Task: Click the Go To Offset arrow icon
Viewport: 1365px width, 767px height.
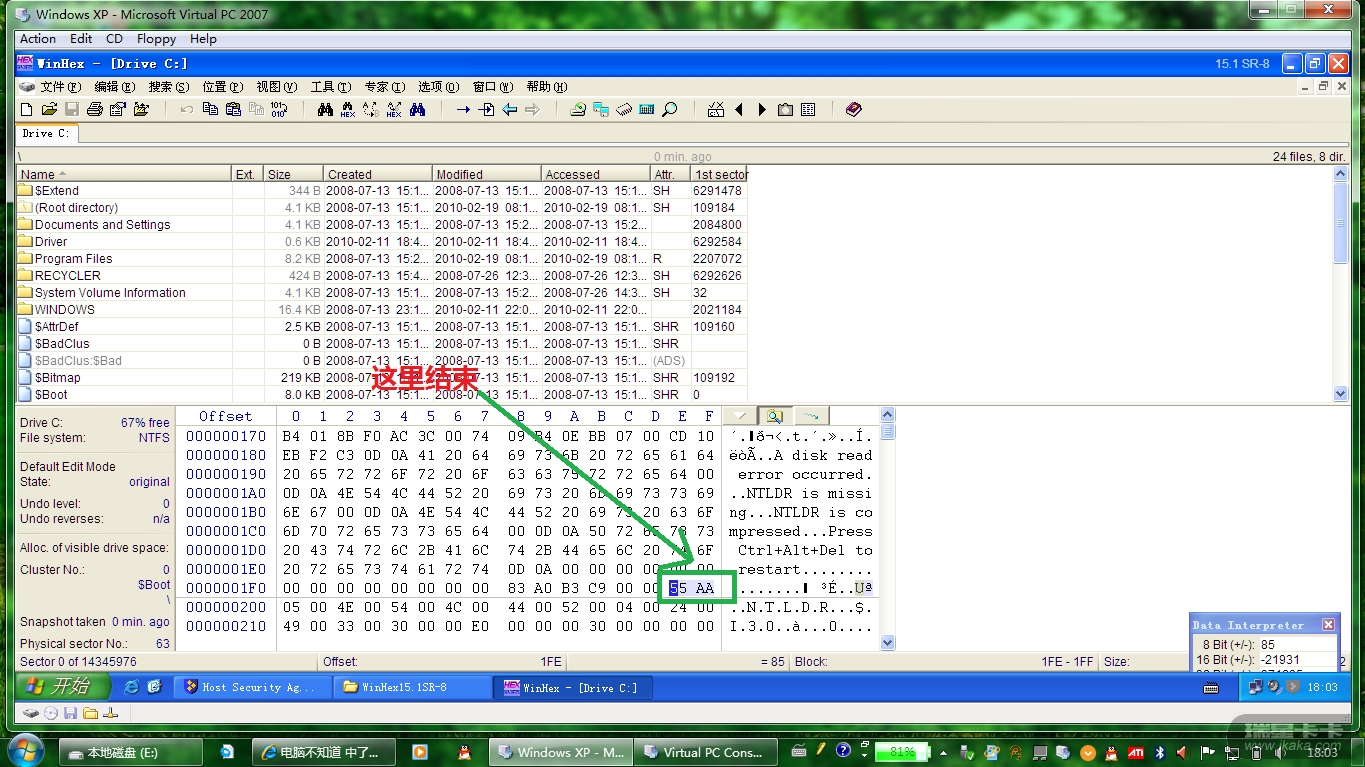Action: (x=463, y=109)
